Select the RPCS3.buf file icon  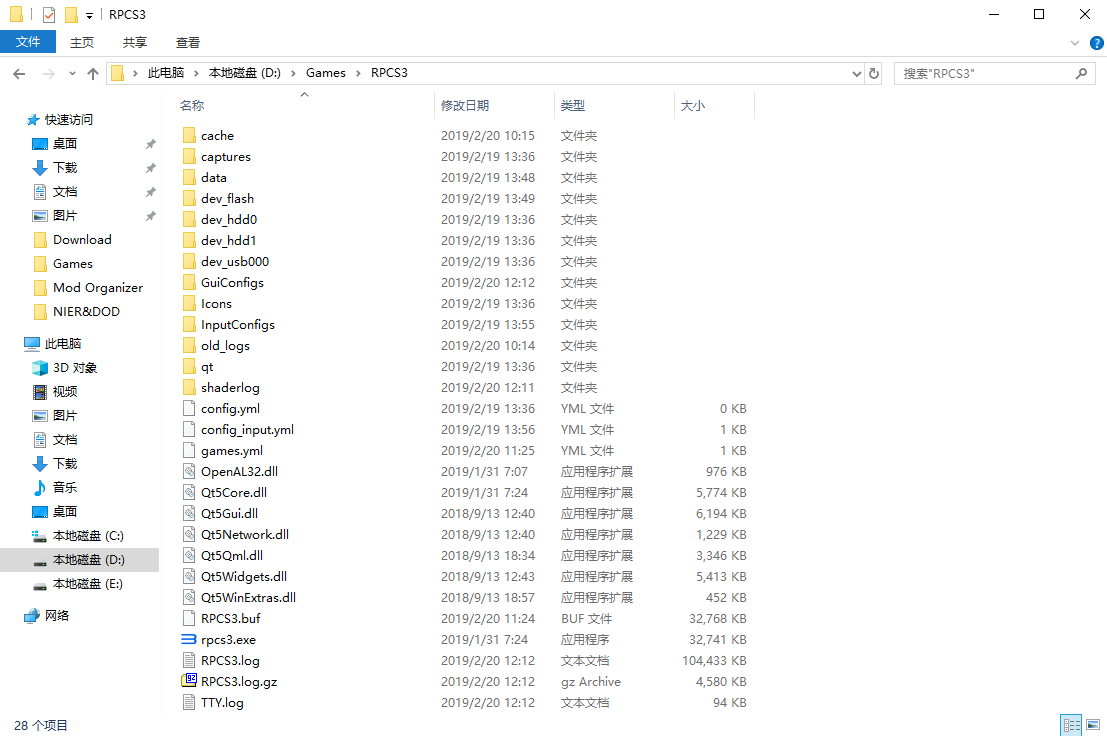(189, 618)
